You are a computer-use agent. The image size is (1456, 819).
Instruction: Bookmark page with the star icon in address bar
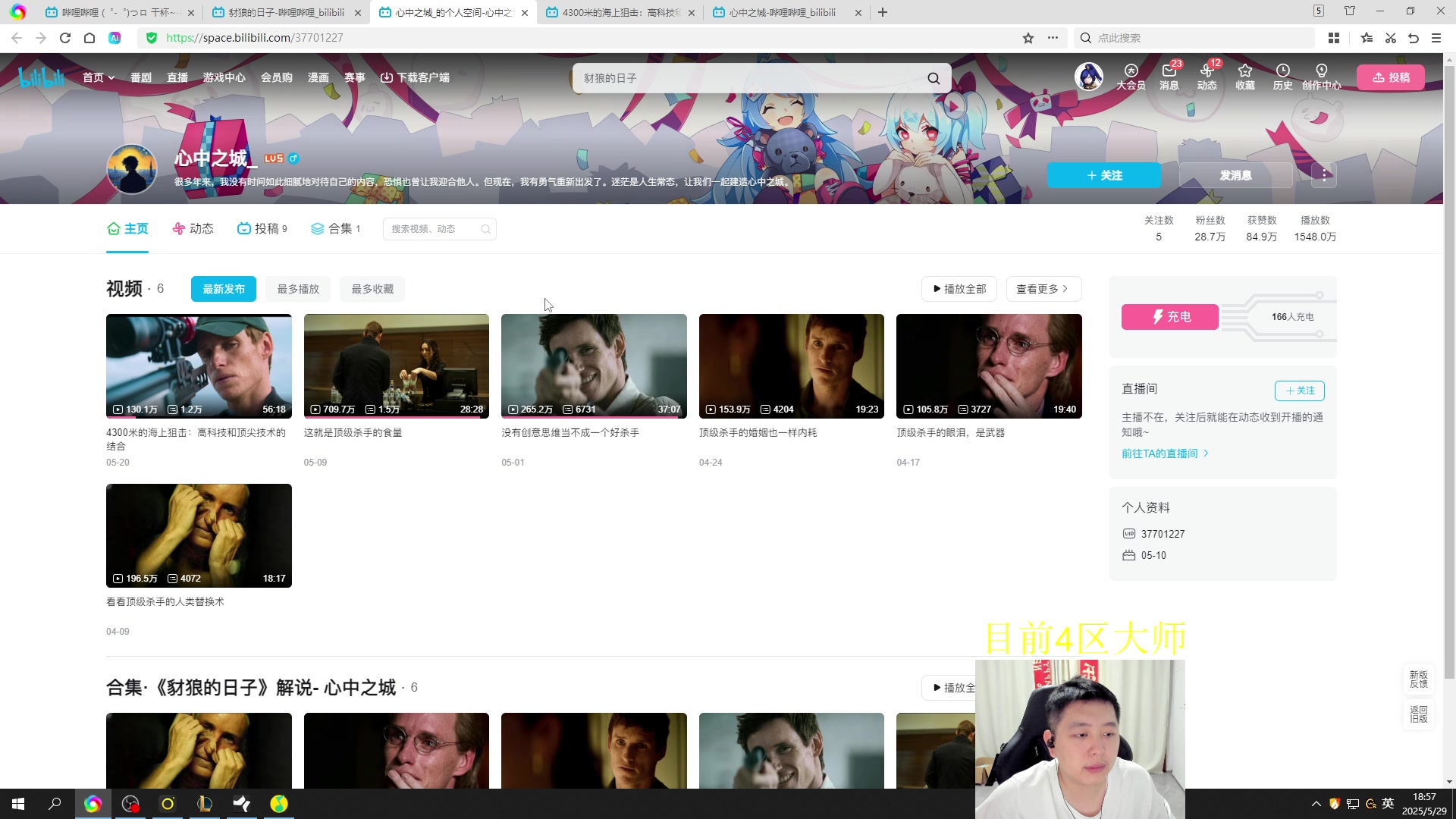(1028, 38)
